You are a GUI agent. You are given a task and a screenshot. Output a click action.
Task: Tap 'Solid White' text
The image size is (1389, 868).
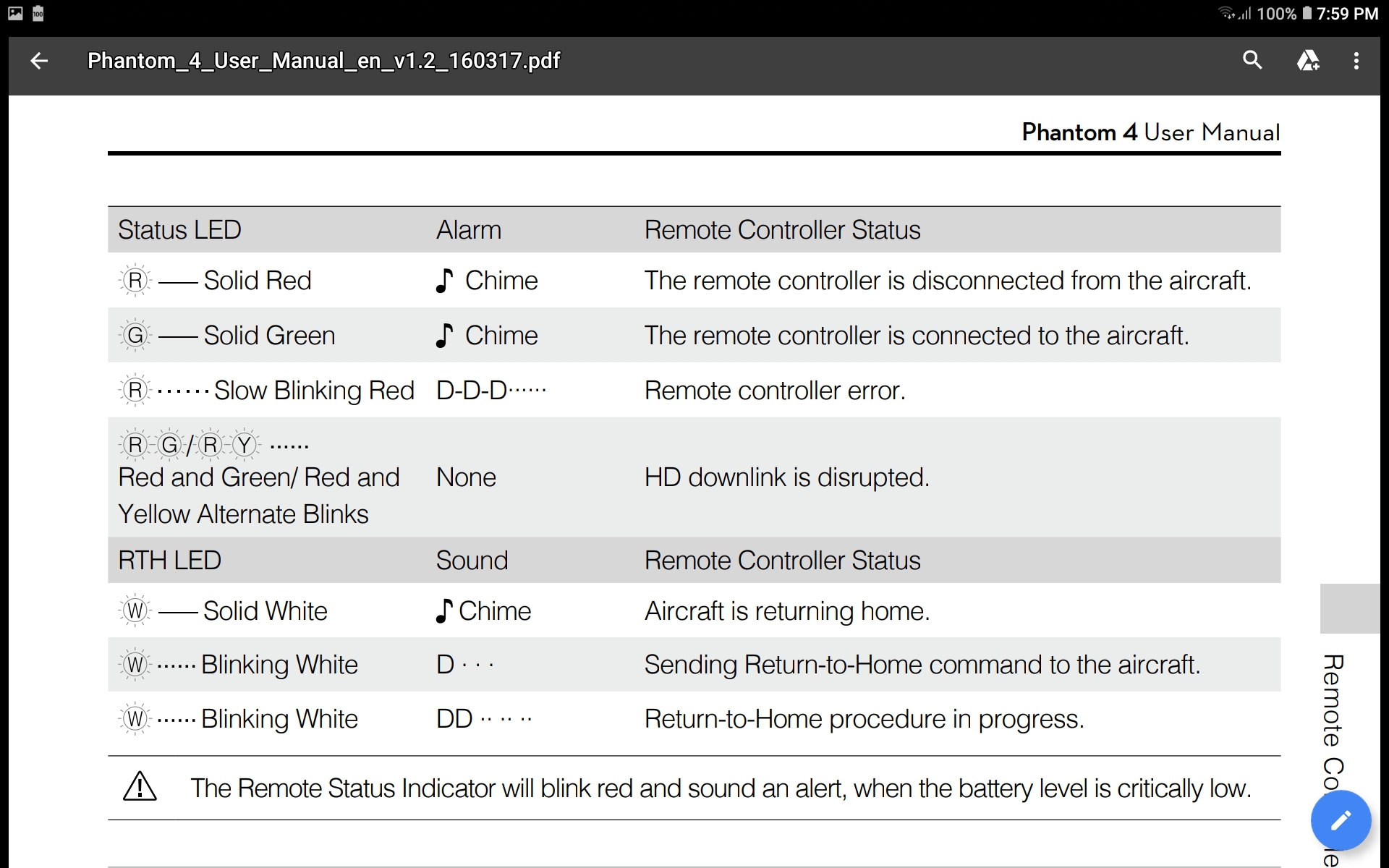pos(265,611)
